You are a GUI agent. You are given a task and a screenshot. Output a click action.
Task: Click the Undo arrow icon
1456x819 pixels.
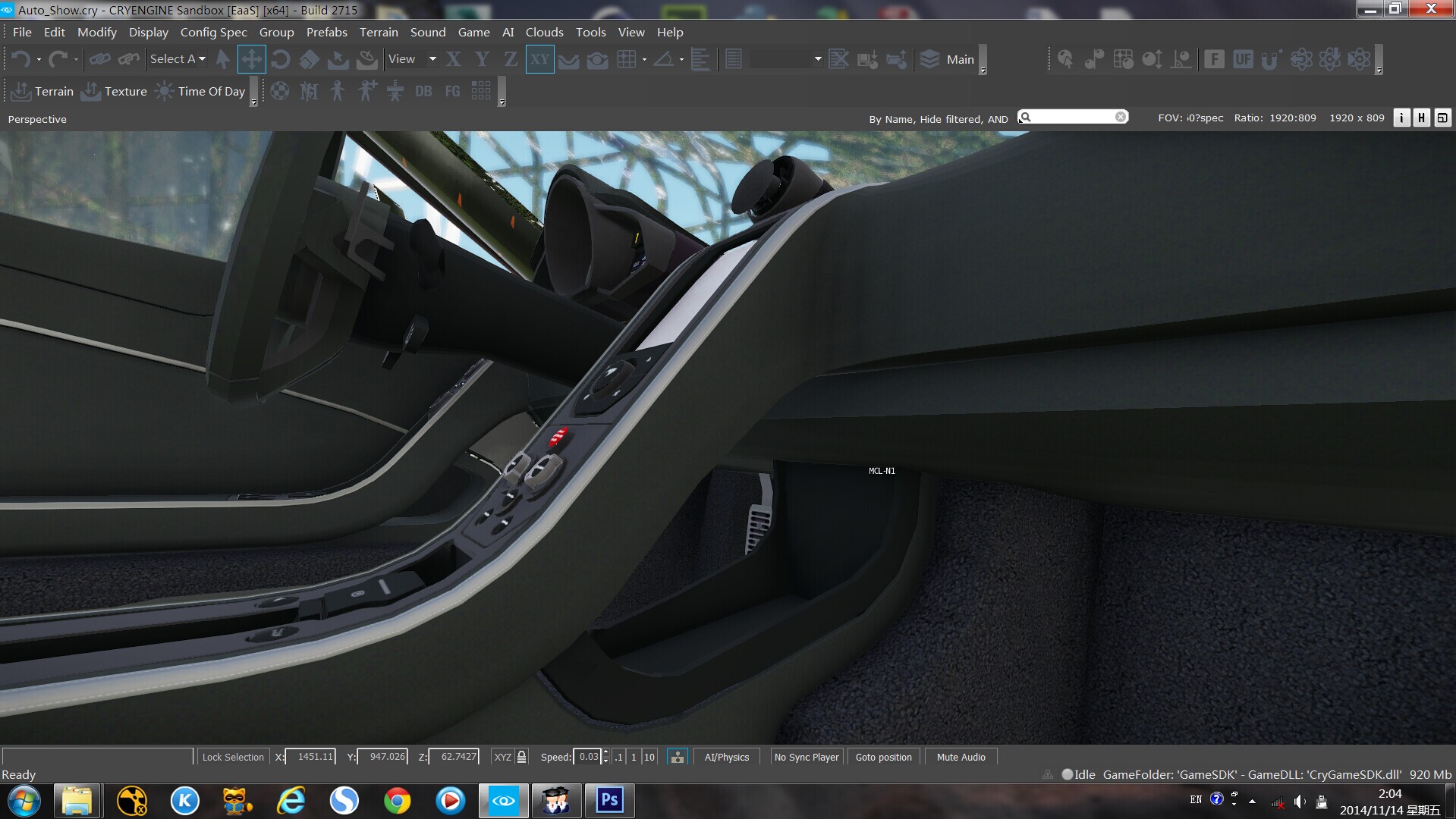point(20,59)
